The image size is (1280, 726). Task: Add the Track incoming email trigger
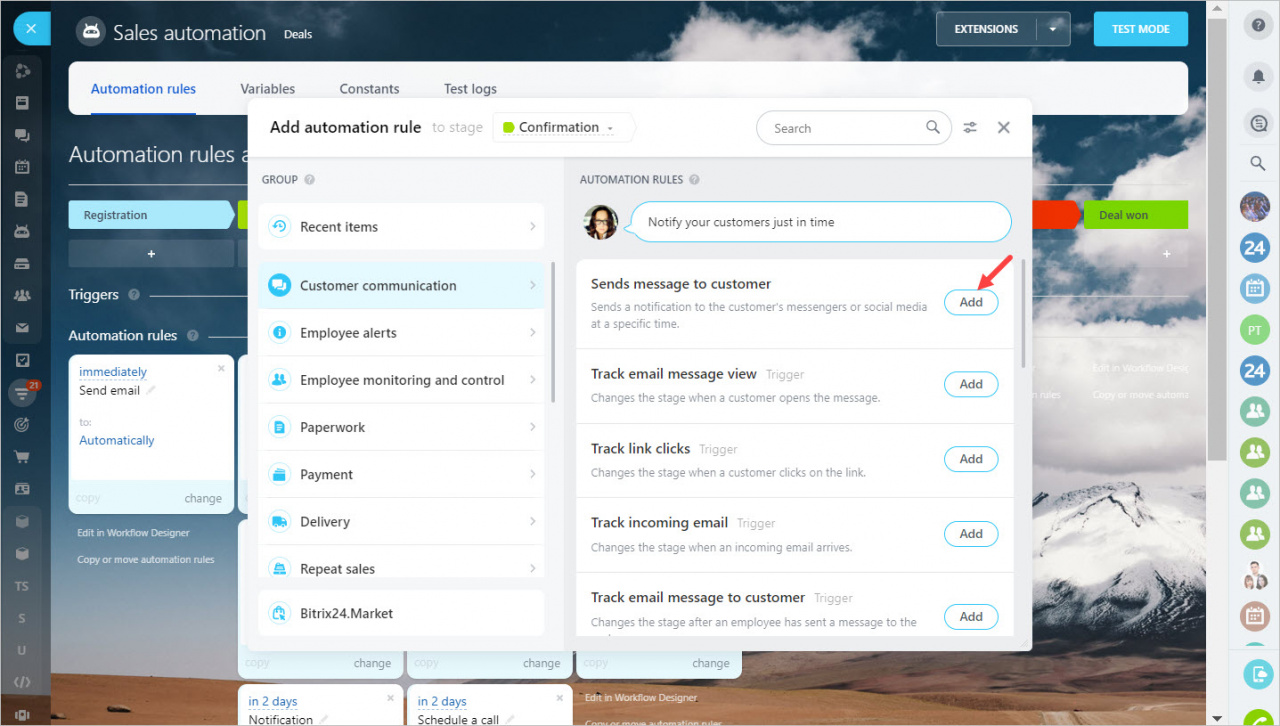point(971,534)
